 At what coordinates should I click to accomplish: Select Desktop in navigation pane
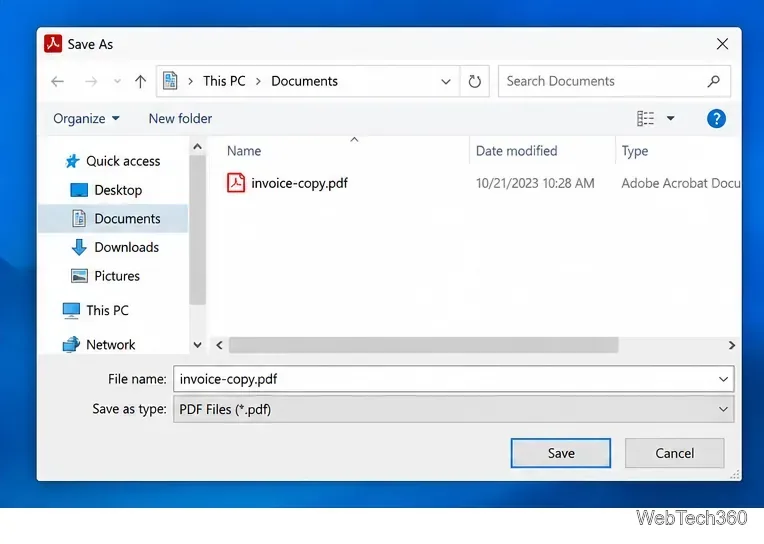(118, 190)
